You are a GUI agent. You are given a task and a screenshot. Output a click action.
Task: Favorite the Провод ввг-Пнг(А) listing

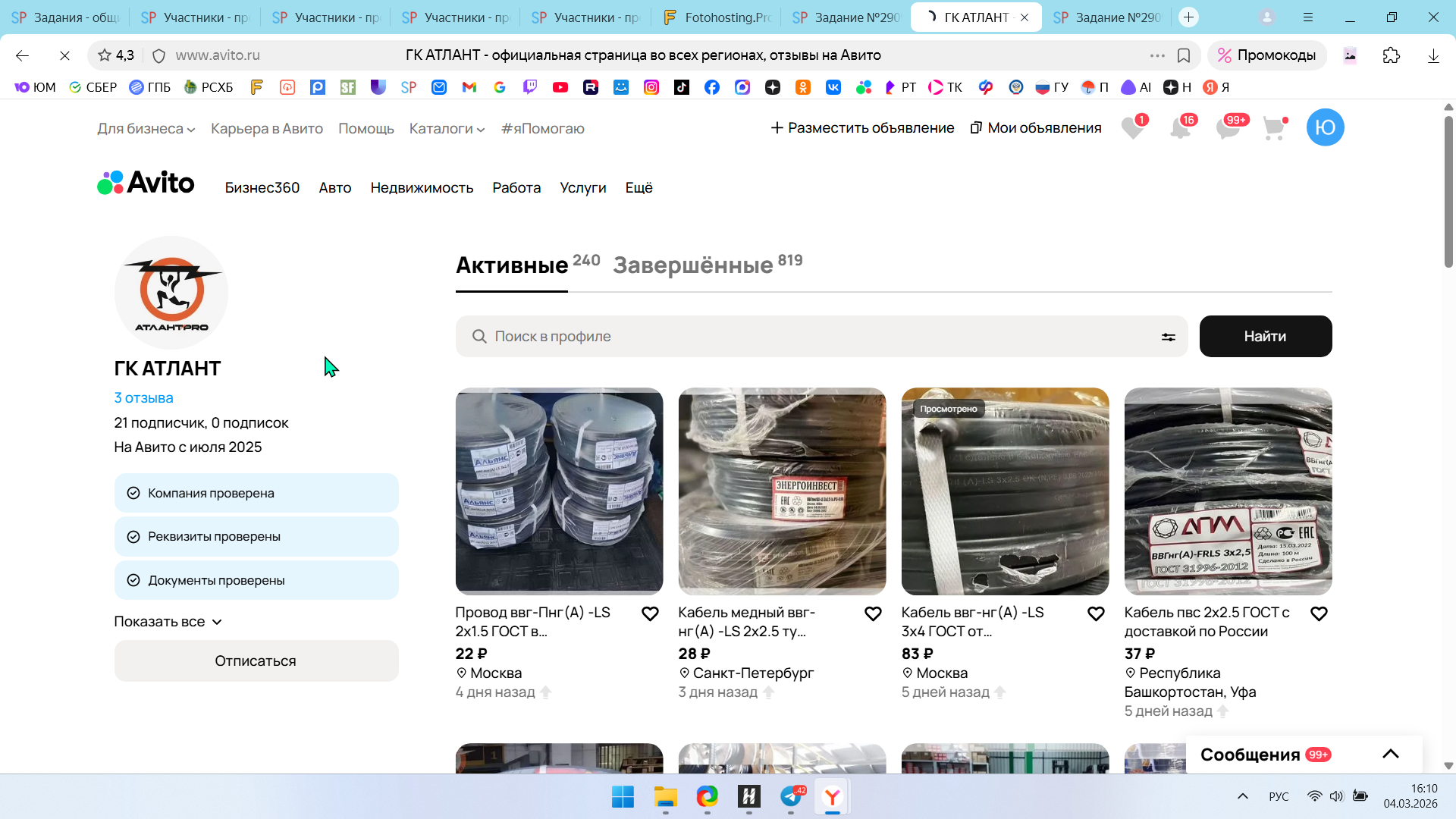(650, 613)
